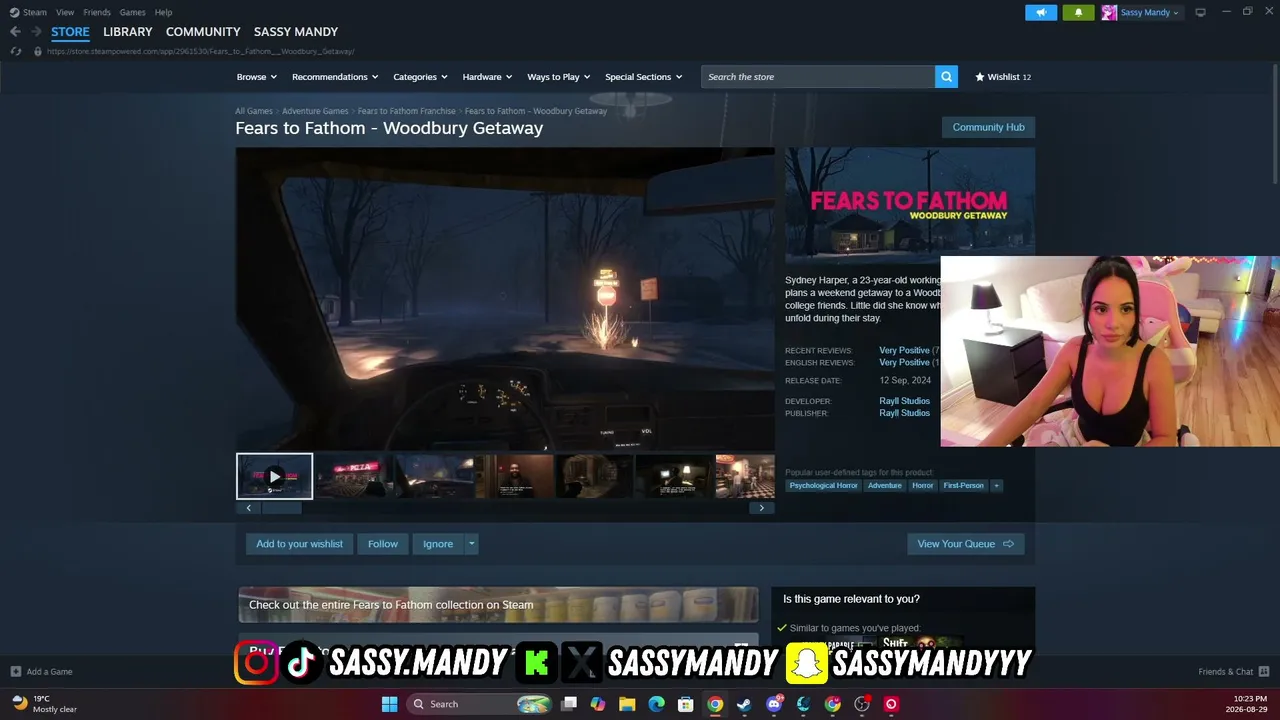Expand the Ignore options arrow
The image size is (1280, 720).
point(472,544)
